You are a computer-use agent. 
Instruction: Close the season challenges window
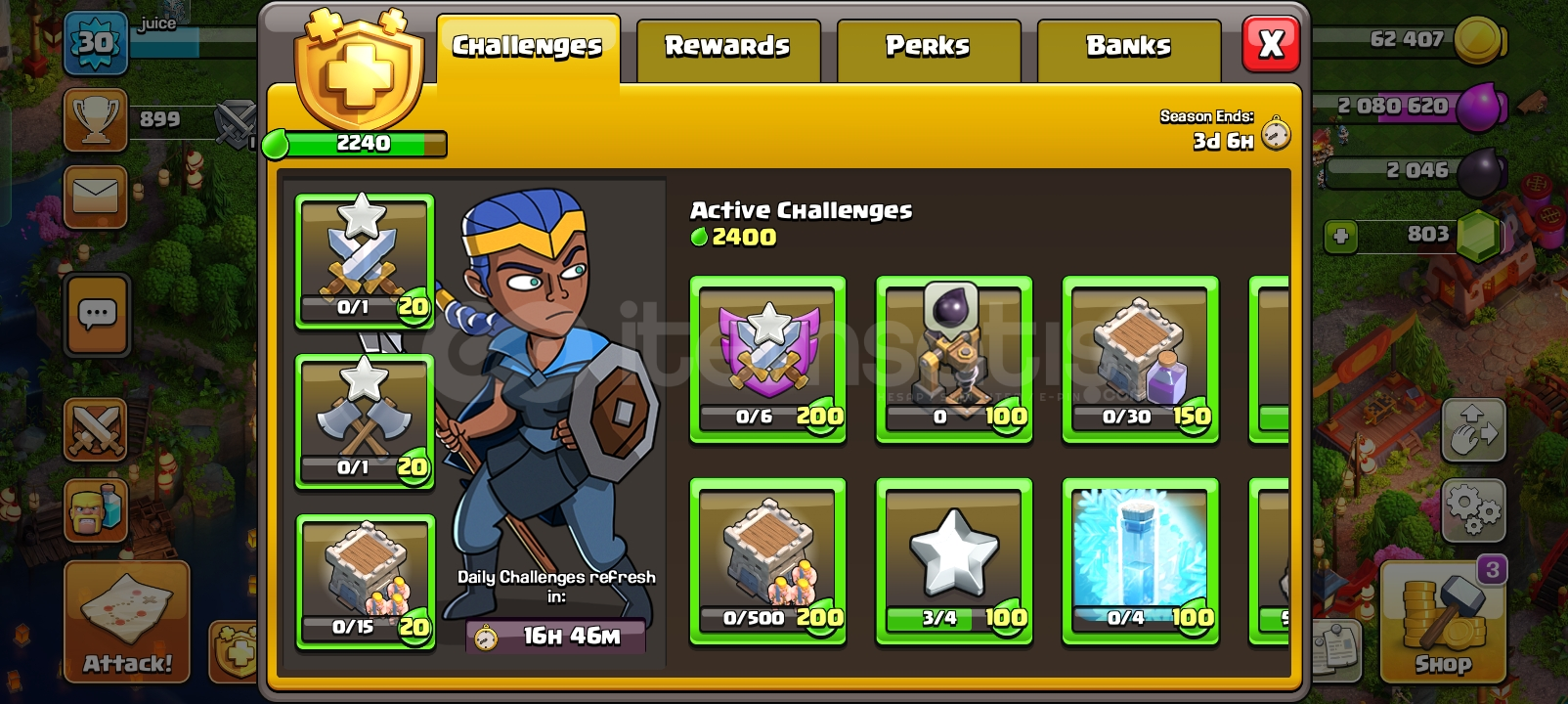(1271, 44)
